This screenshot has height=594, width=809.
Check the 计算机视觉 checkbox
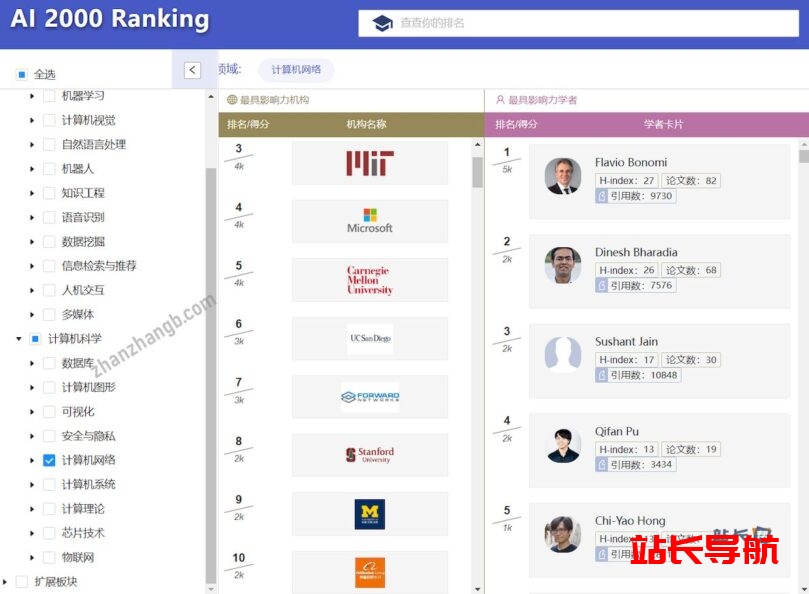tap(49, 120)
